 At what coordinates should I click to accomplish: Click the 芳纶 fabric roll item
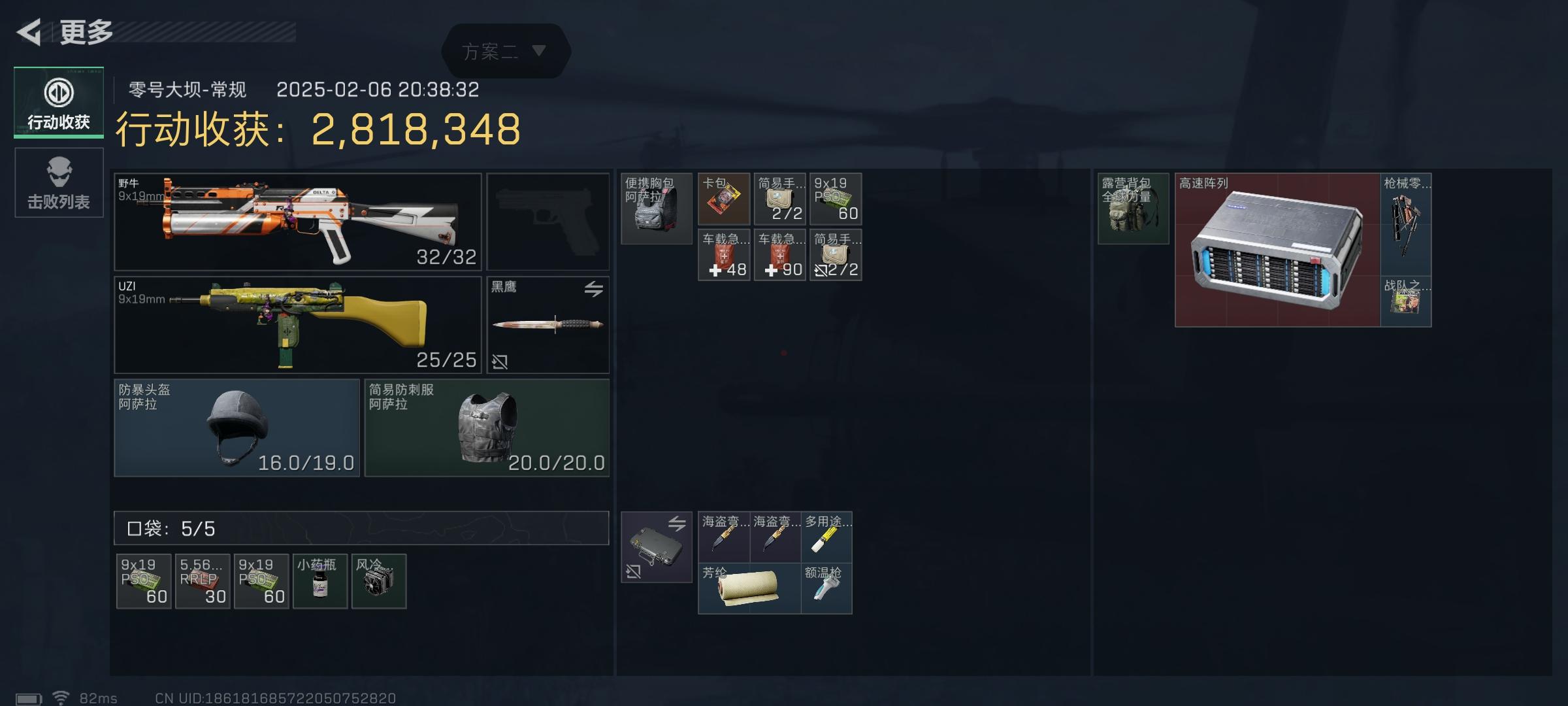pyautogui.click(x=749, y=588)
